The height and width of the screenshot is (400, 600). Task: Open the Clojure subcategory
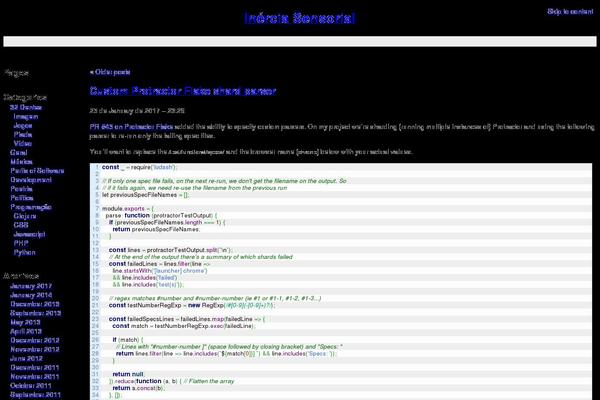tap(25, 216)
